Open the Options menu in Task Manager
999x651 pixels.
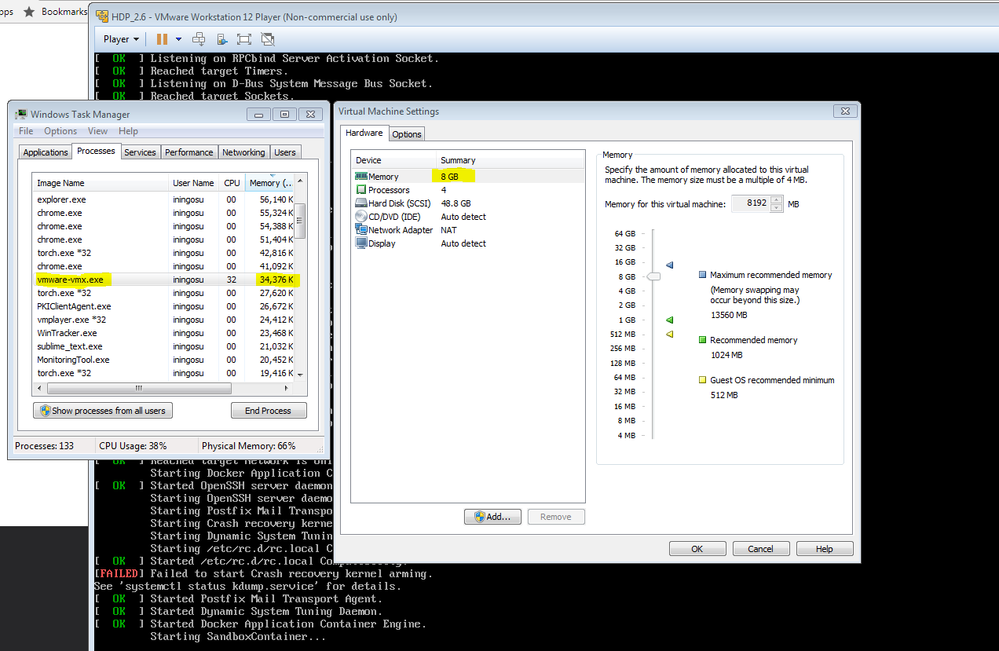click(60, 130)
